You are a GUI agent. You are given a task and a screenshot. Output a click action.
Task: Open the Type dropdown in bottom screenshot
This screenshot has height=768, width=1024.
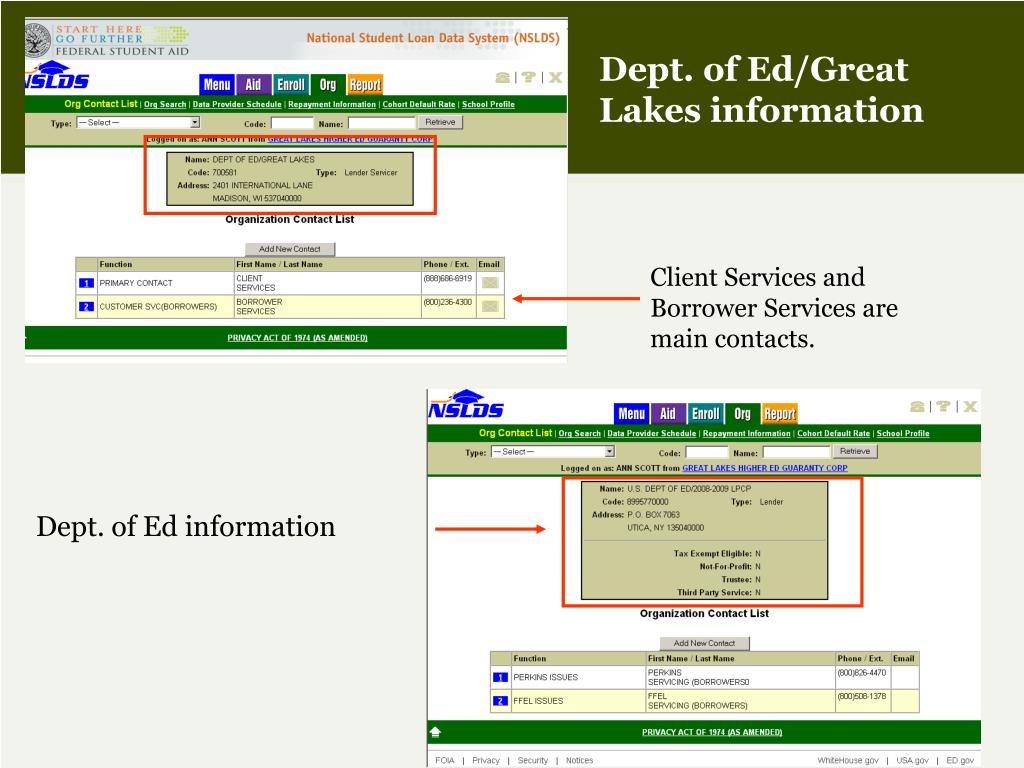coord(553,452)
